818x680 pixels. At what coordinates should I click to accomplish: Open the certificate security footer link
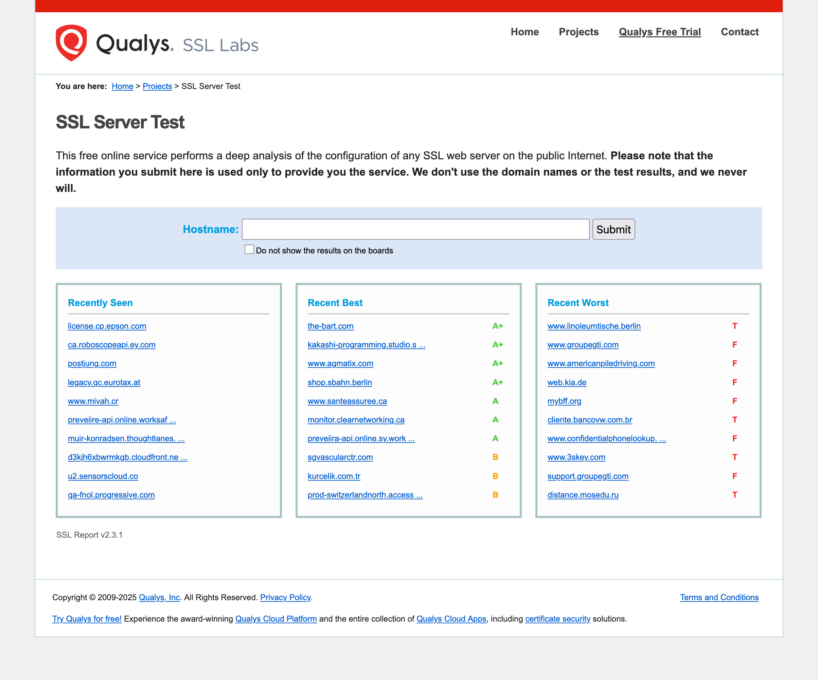(x=557, y=619)
